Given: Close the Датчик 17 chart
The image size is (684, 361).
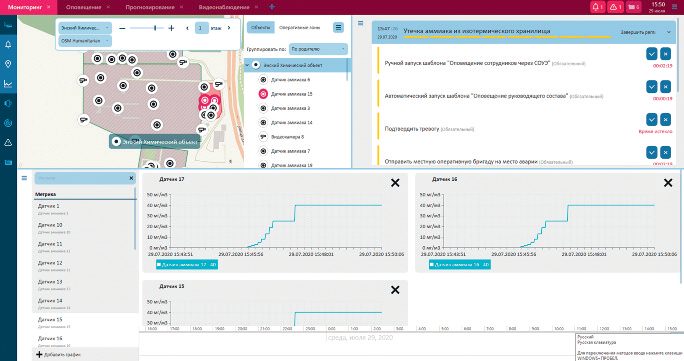Looking at the screenshot, I should [395, 183].
